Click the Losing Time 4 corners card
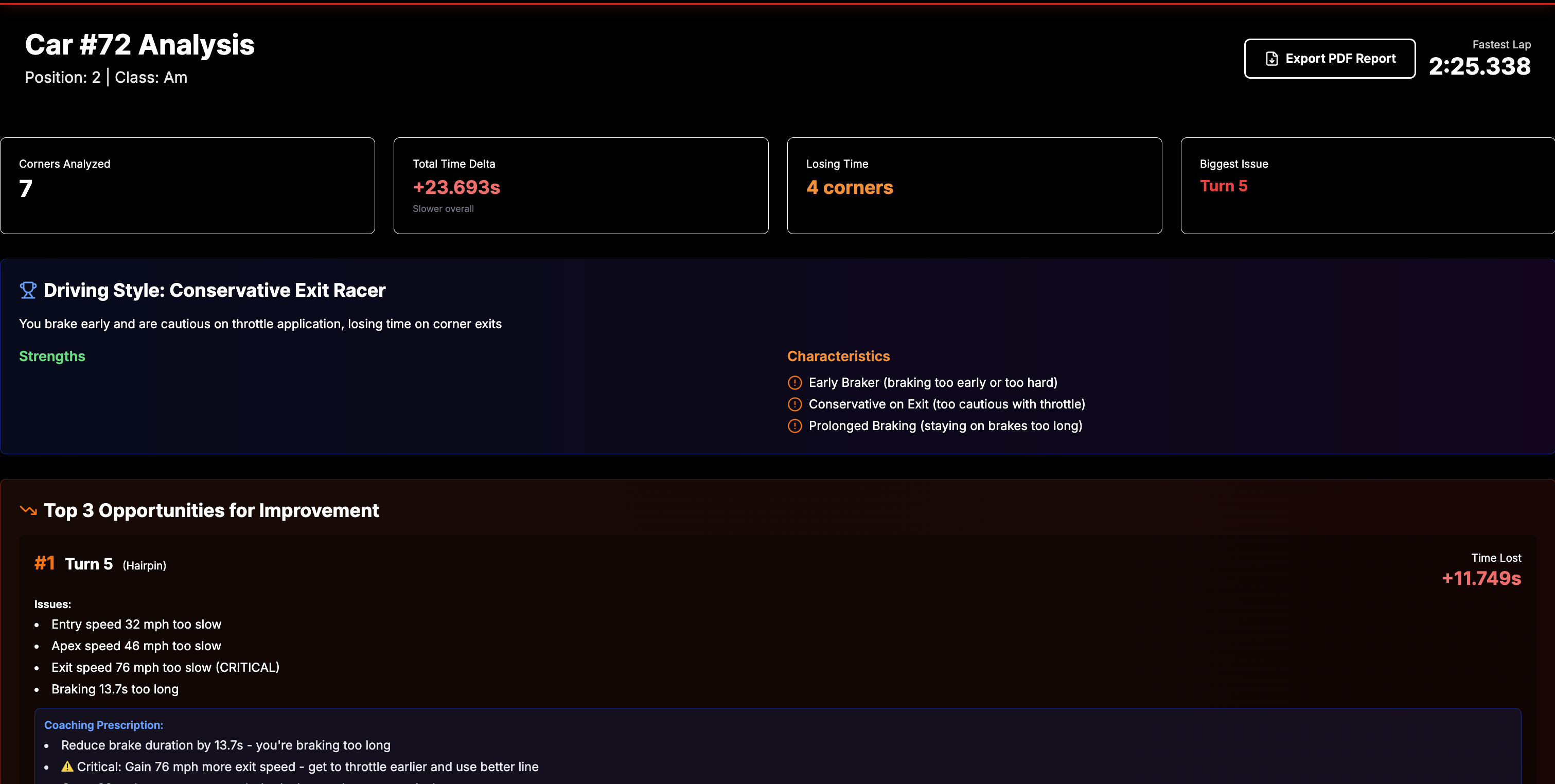The height and width of the screenshot is (784, 1555). [974, 185]
